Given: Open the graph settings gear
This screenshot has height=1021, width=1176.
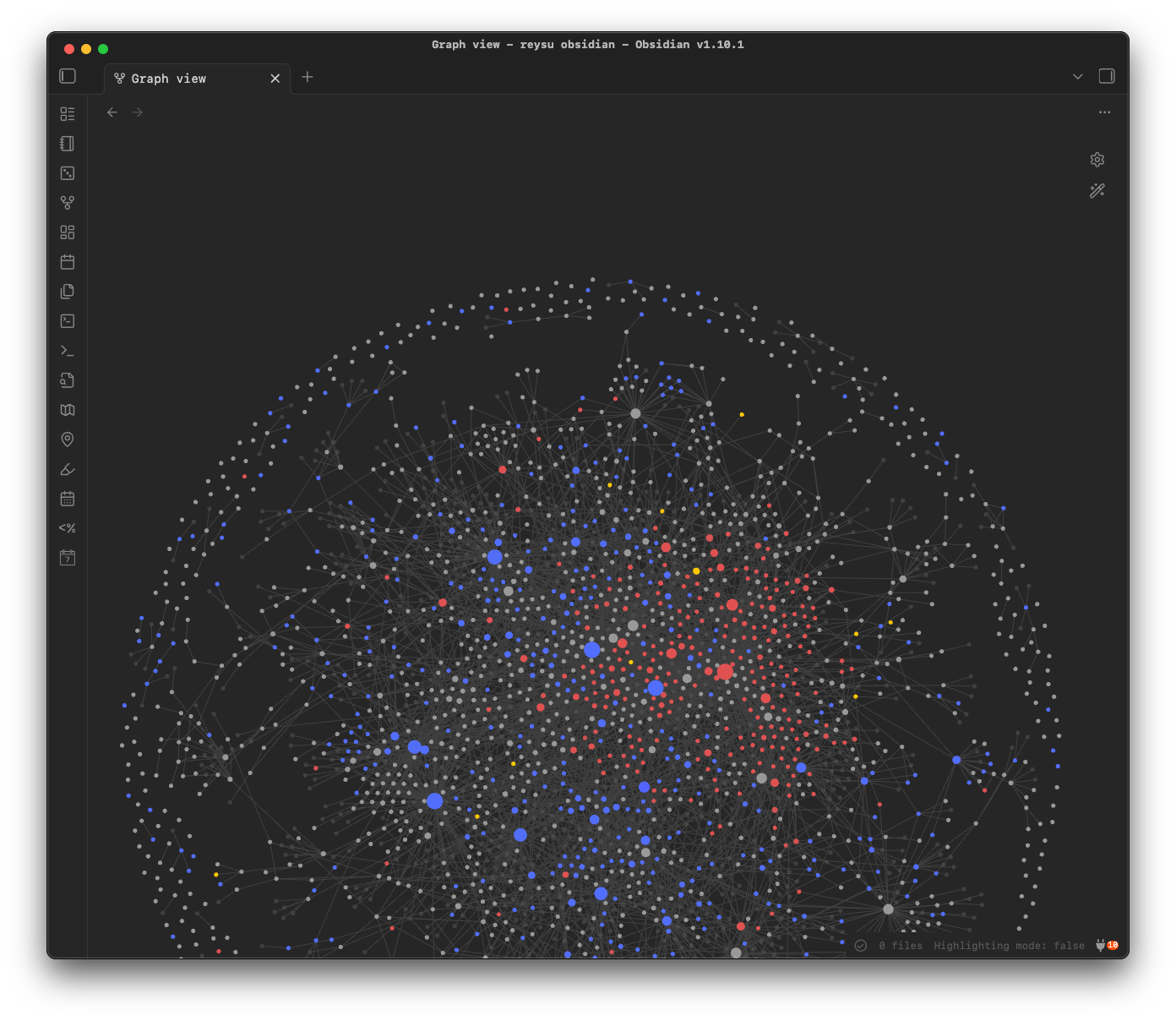Looking at the screenshot, I should point(1097,159).
